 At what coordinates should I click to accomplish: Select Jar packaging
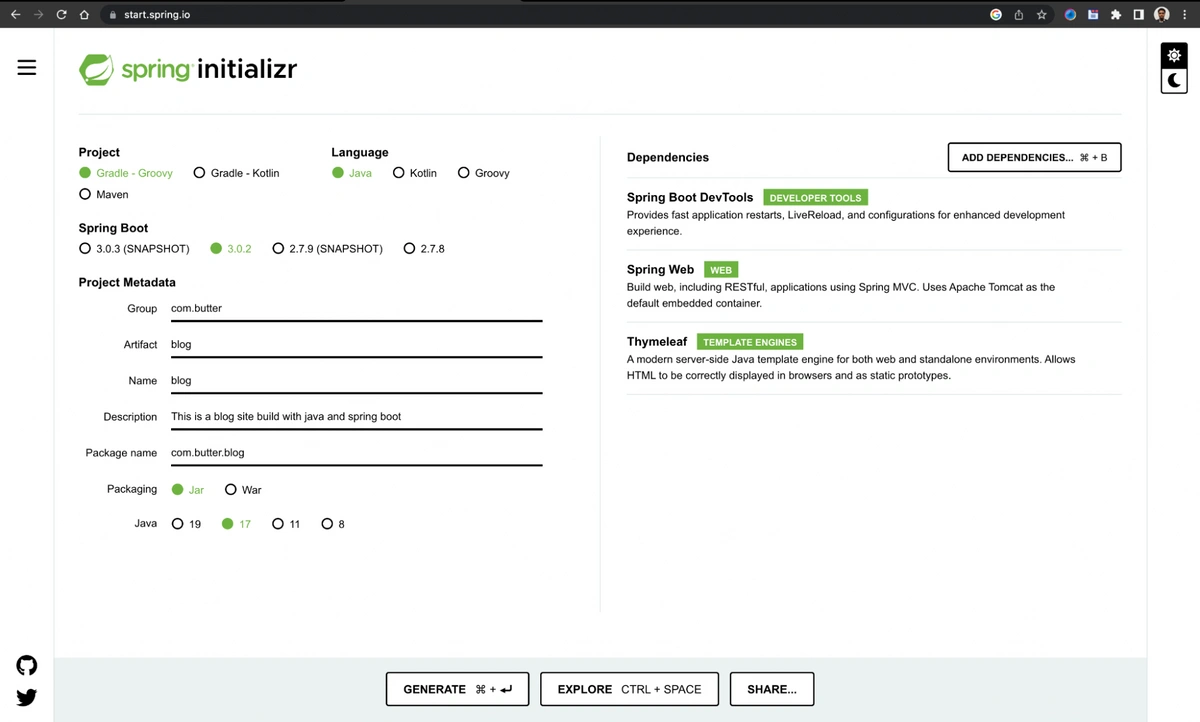188,490
